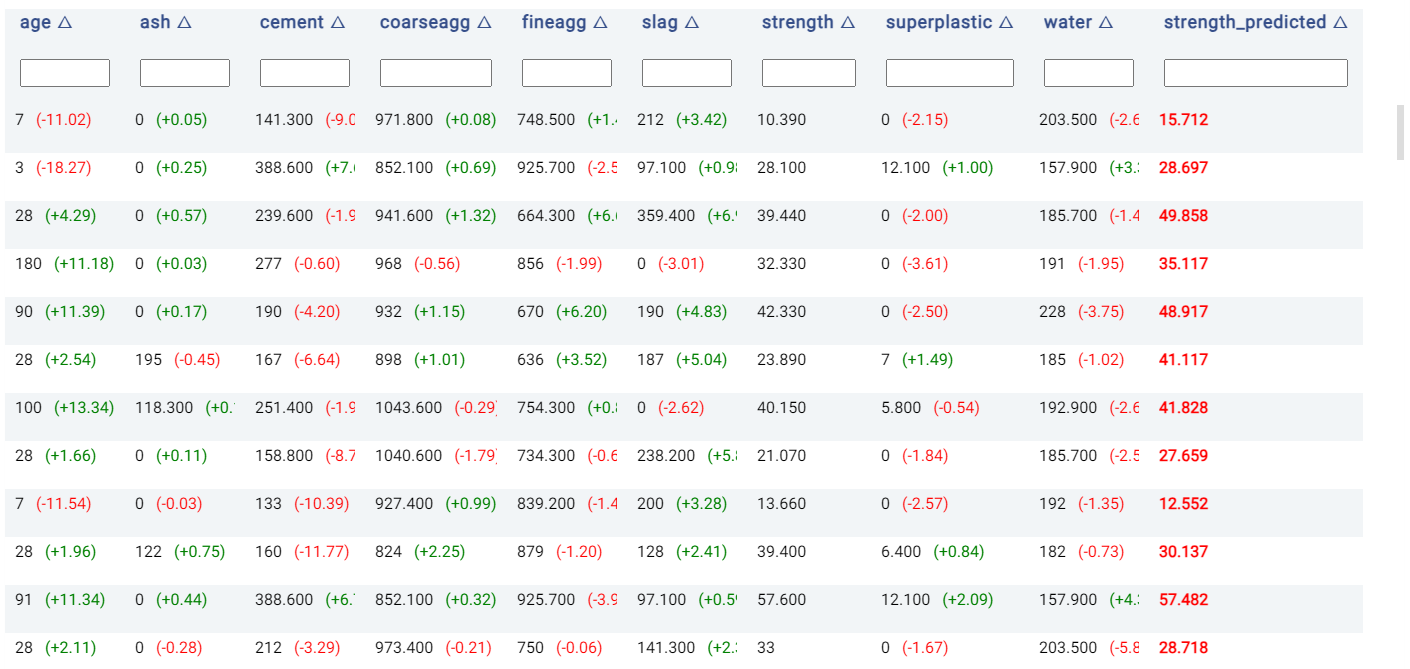Toggle sort on coarseagg column triangle
Screen dimensions: 1410x669
tap(484, 23)
